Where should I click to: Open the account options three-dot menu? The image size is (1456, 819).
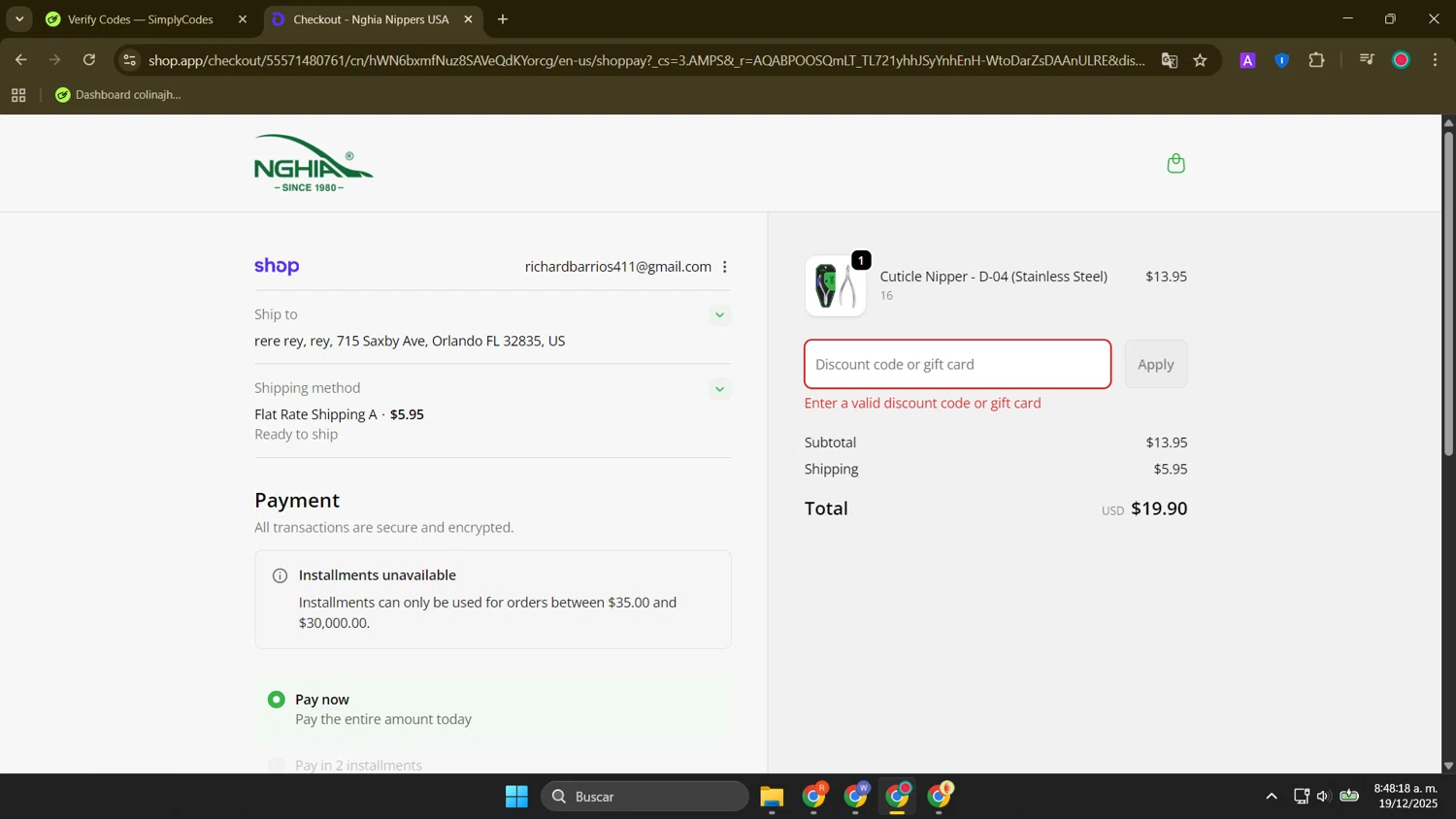[x=725, y=267]
